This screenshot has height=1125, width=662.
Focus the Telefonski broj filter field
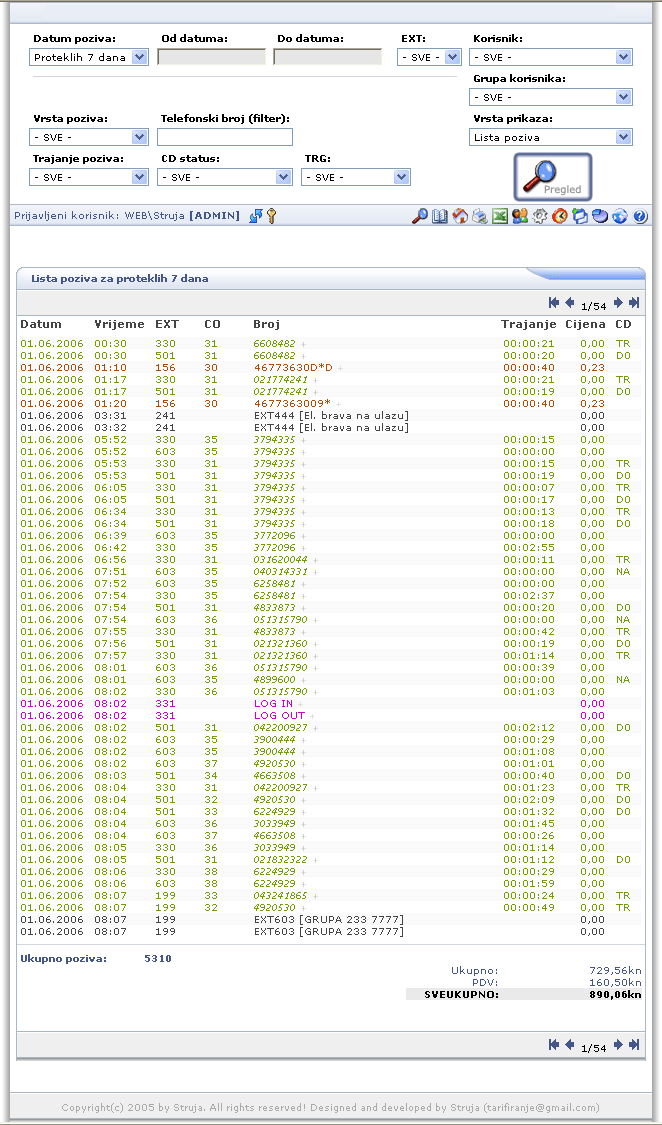225,137
